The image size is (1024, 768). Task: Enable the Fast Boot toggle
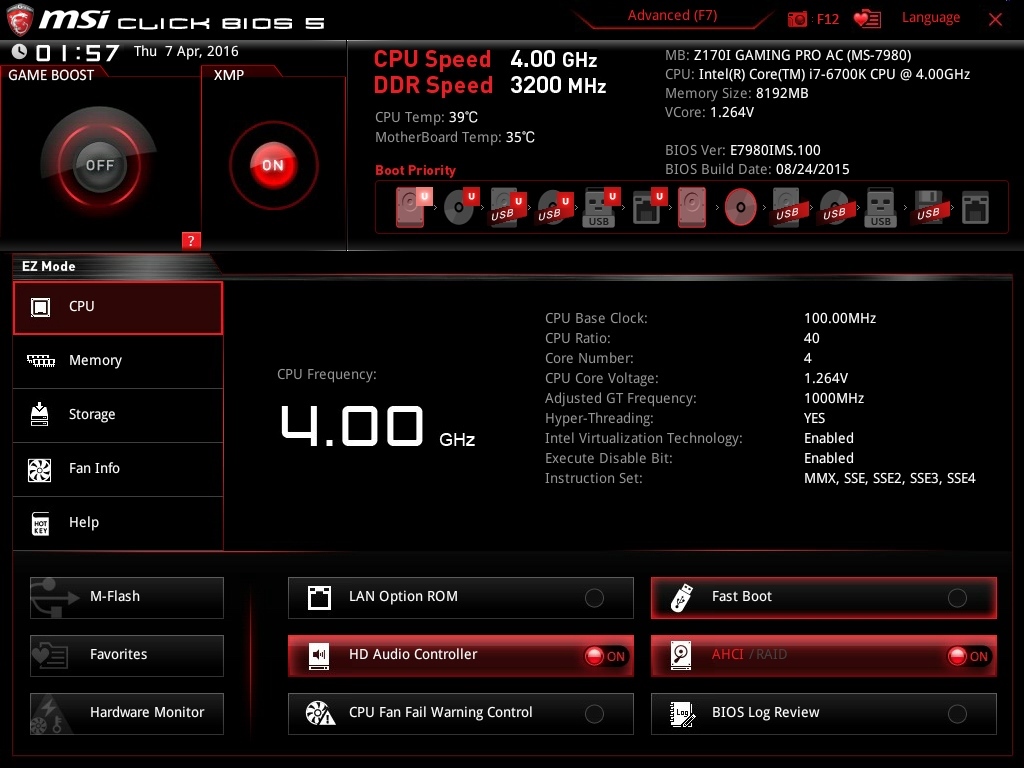tap(957, 598)
